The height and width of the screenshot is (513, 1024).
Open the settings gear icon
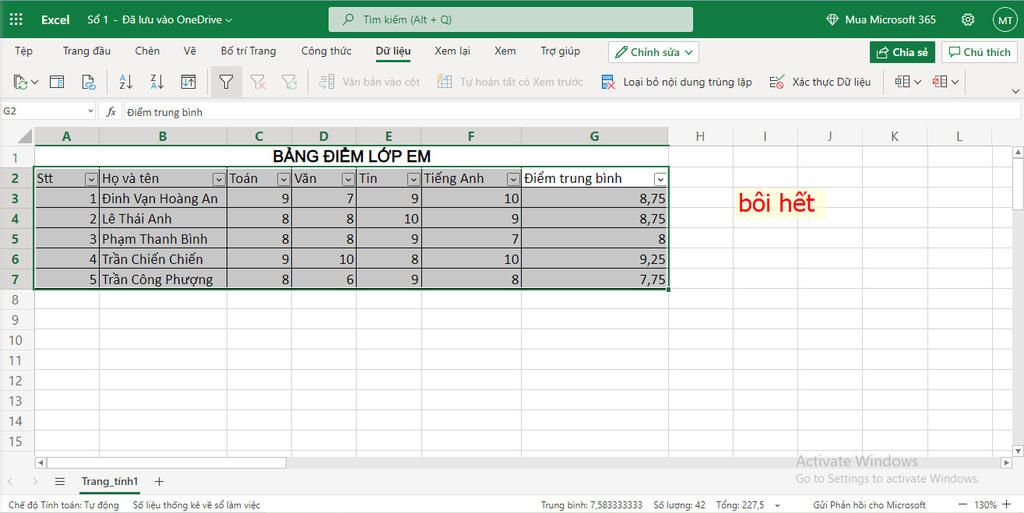pyautogui.click(x=967, y=20)
